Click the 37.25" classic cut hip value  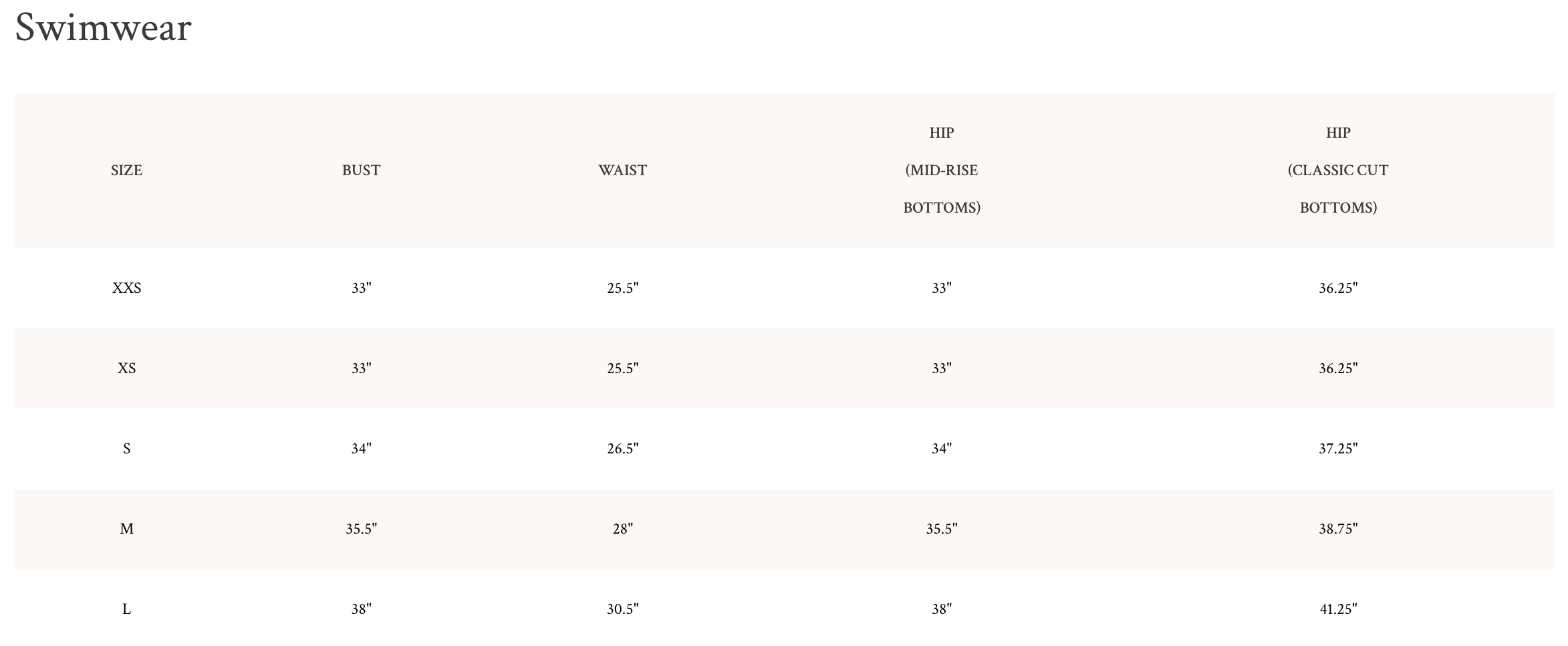tap(1338, 449)
